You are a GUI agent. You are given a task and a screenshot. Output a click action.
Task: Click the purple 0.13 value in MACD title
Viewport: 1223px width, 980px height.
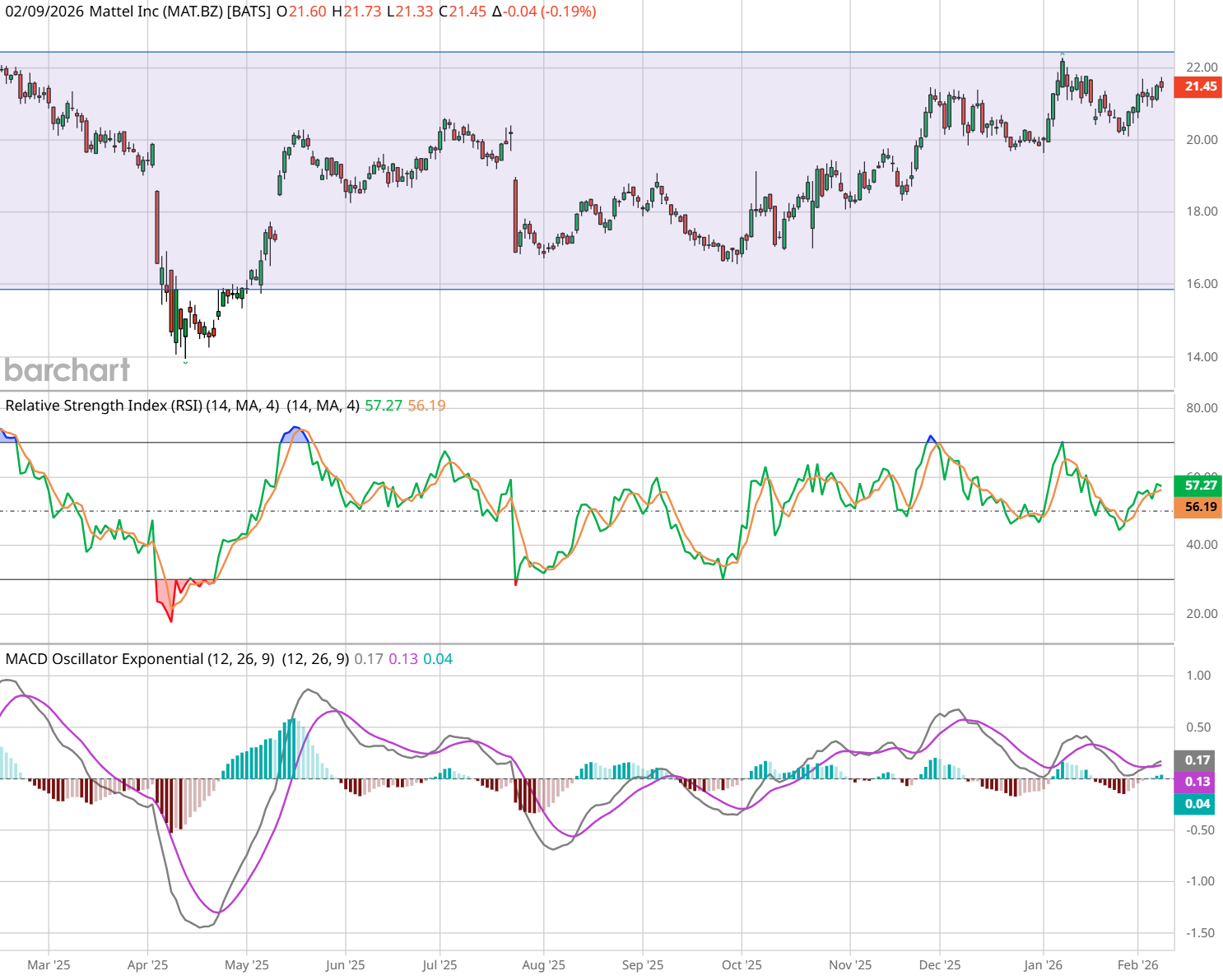(403, 659)
